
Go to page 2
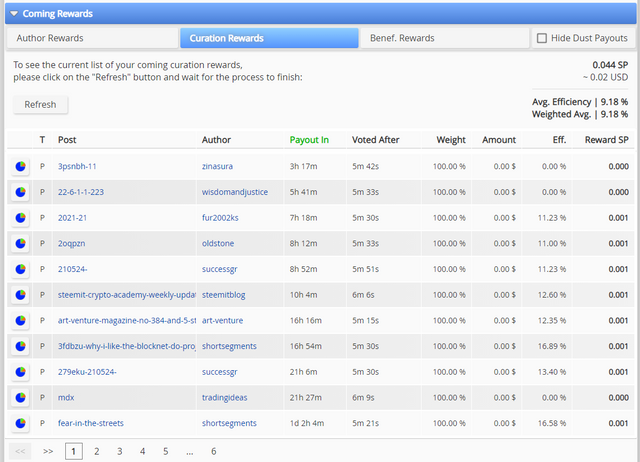97,451
